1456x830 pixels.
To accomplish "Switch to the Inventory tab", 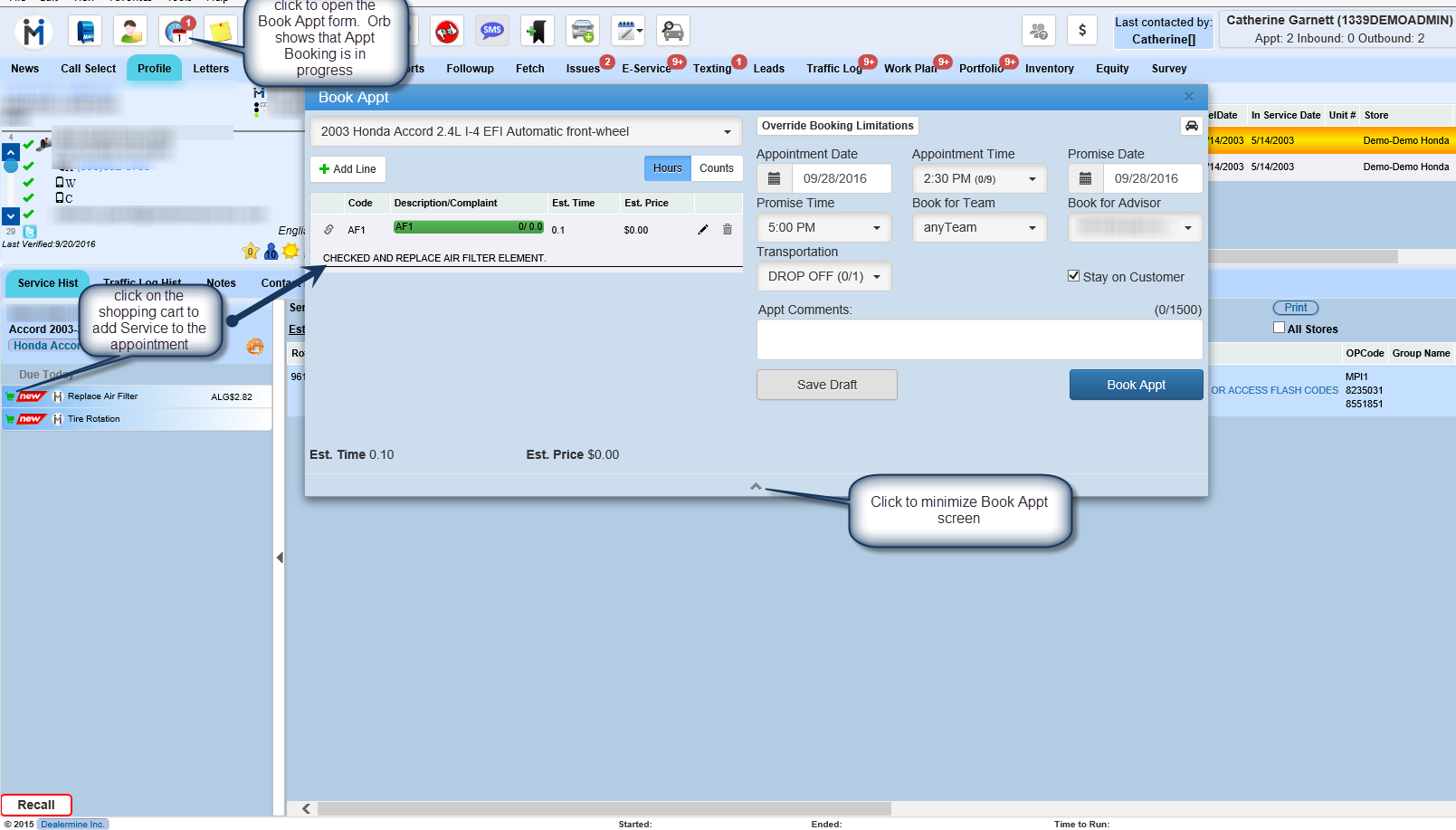I will [x=1049, y=69].
